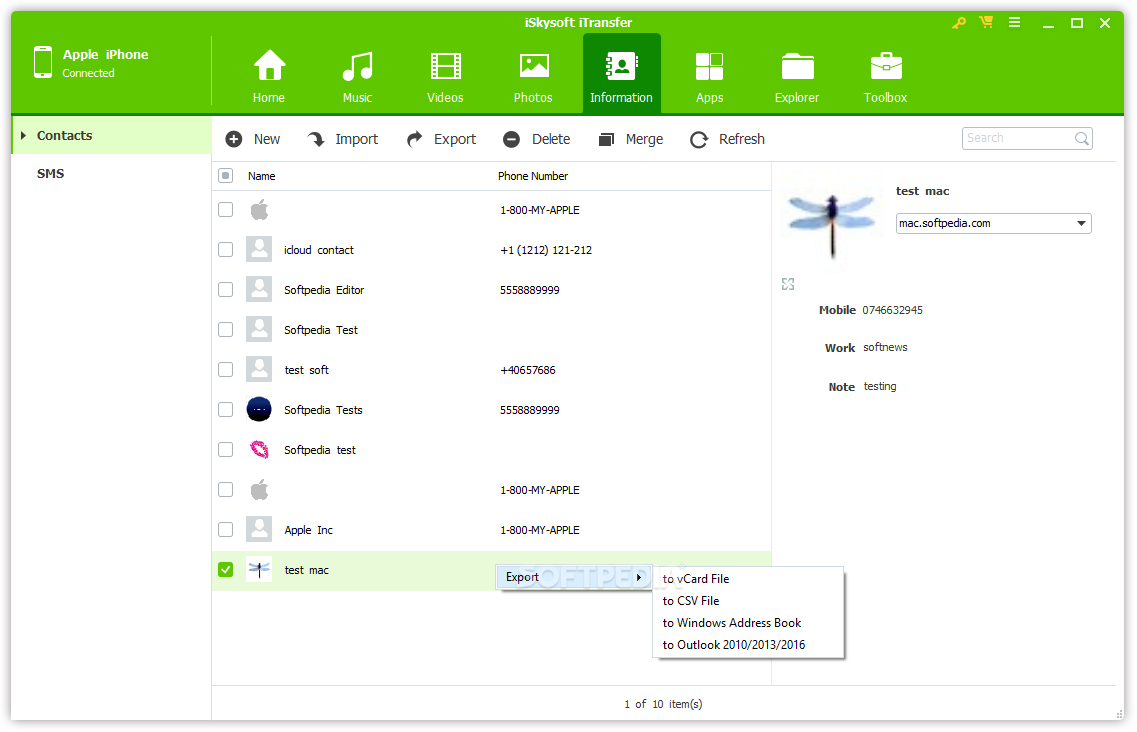Switch to the Information tab

coord(621,74)
